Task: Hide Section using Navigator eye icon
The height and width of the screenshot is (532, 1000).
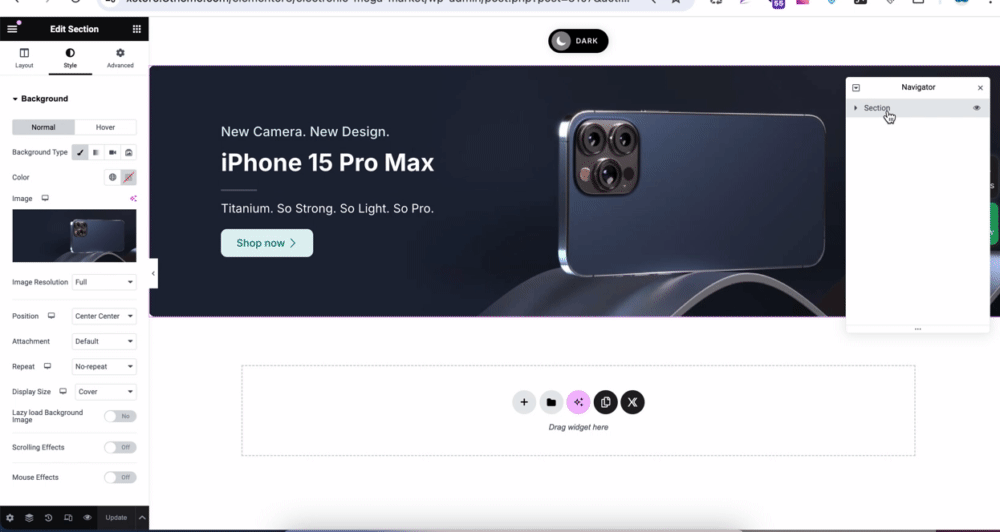Action: [x=976, y=108]
